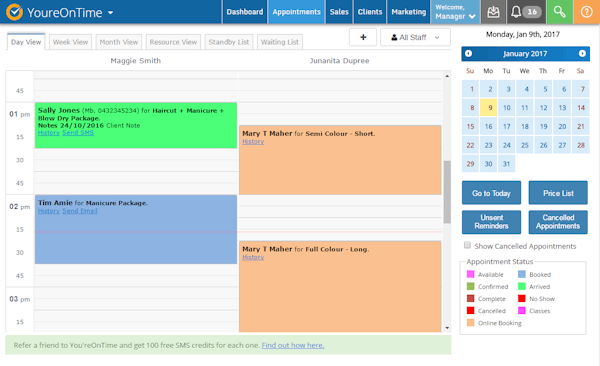
Task: Click Maggie Smith staff column header
Action: click(x=135, y=60)
